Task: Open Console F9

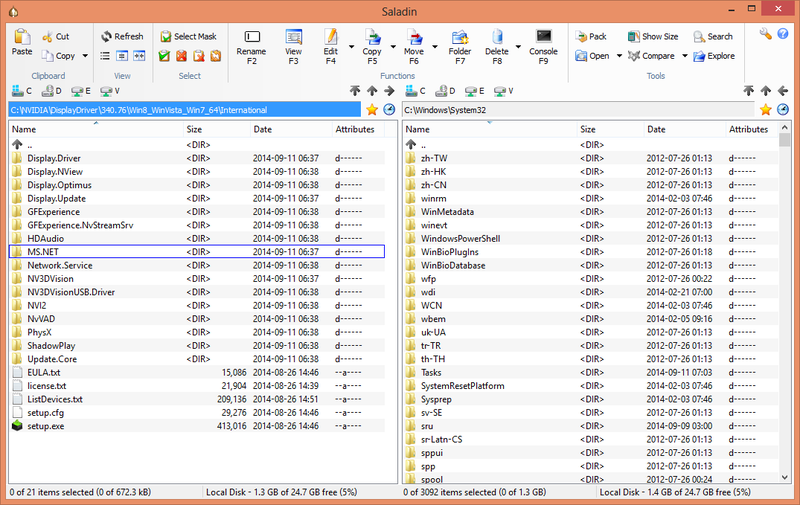Action: click(543, 47)
